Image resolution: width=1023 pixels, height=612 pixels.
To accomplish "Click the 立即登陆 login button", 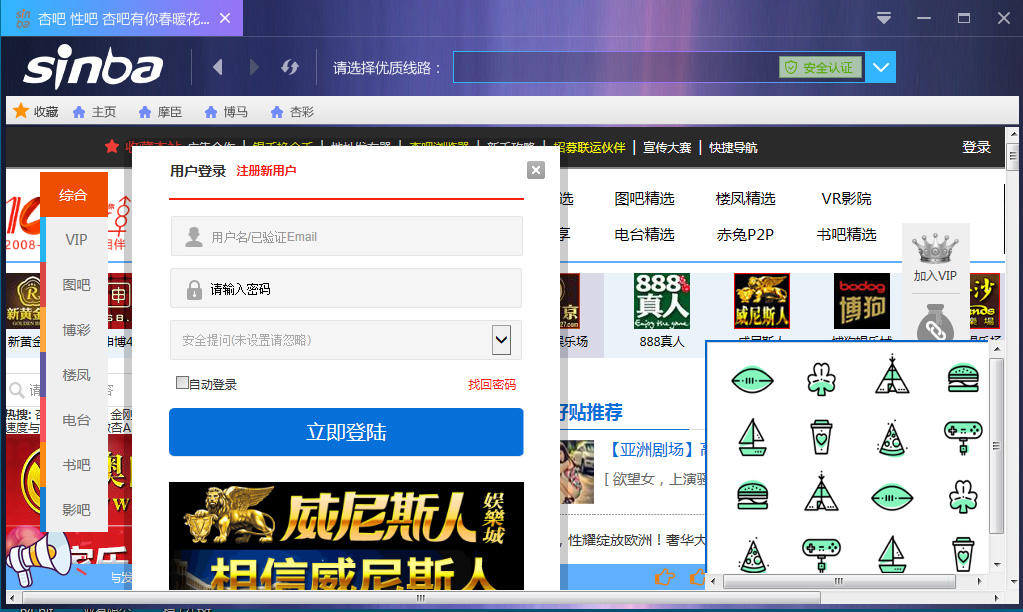I will click(346, 432).
